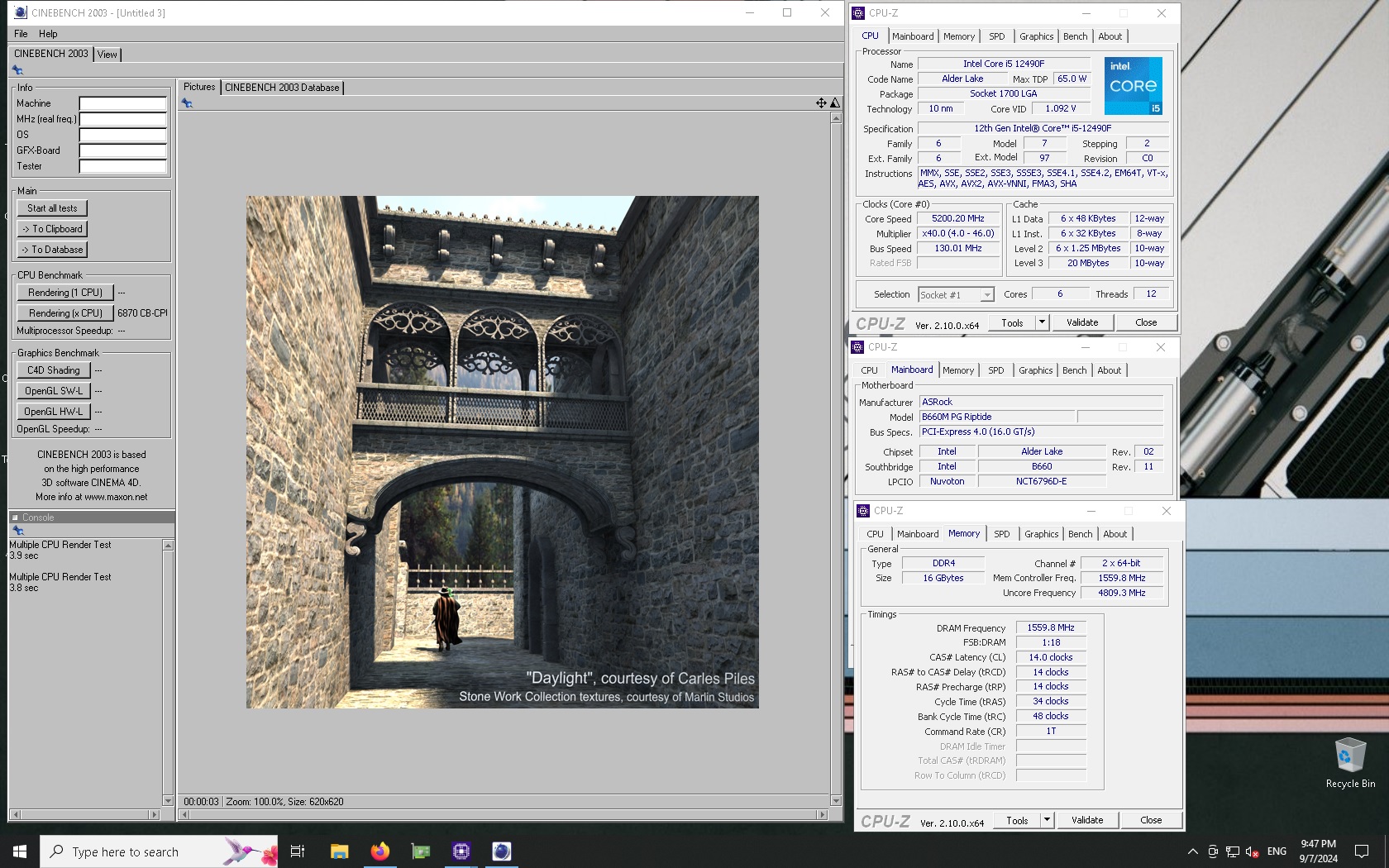1389x868 pixels.
Task: Expand the Tools dropdown arrow in the Memory CPU-Z window
Action: point(1047,820)
